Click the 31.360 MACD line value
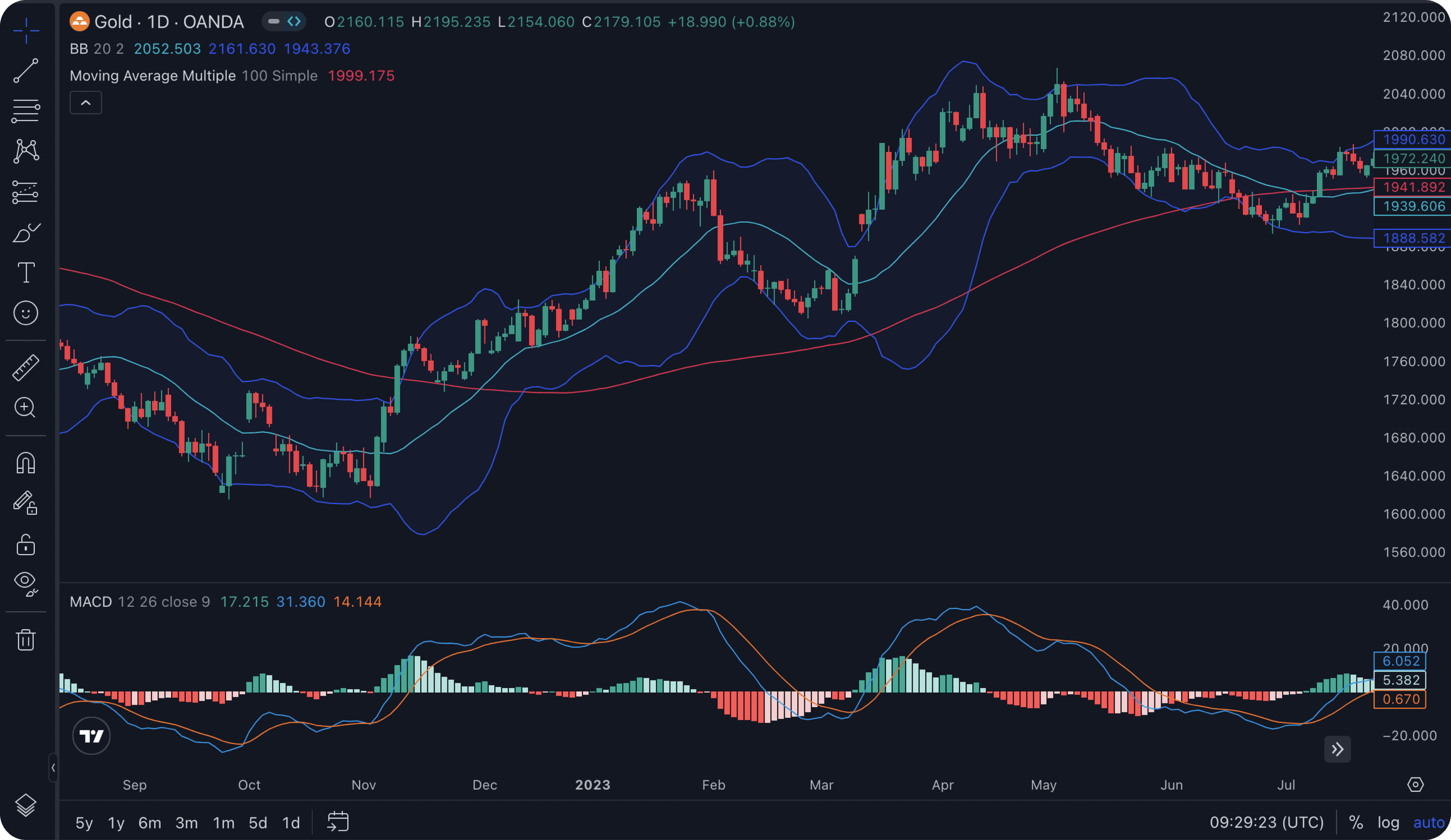The image size is (1451, 840). [300, 602]
